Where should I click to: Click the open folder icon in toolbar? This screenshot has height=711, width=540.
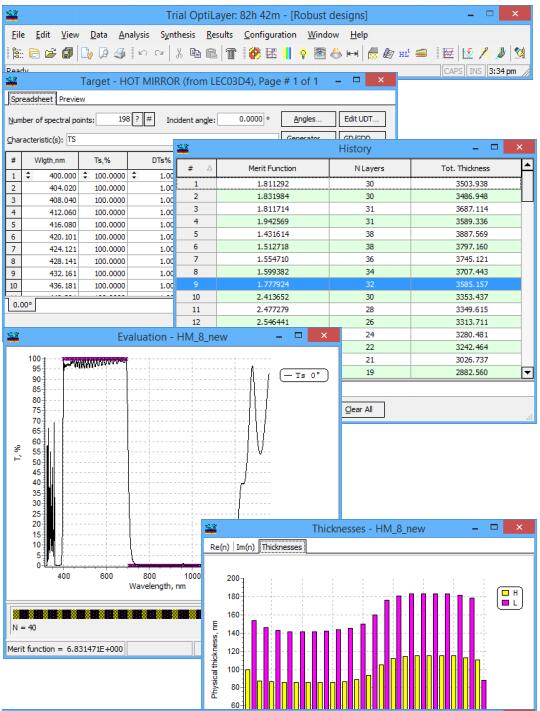click(50, 54)
